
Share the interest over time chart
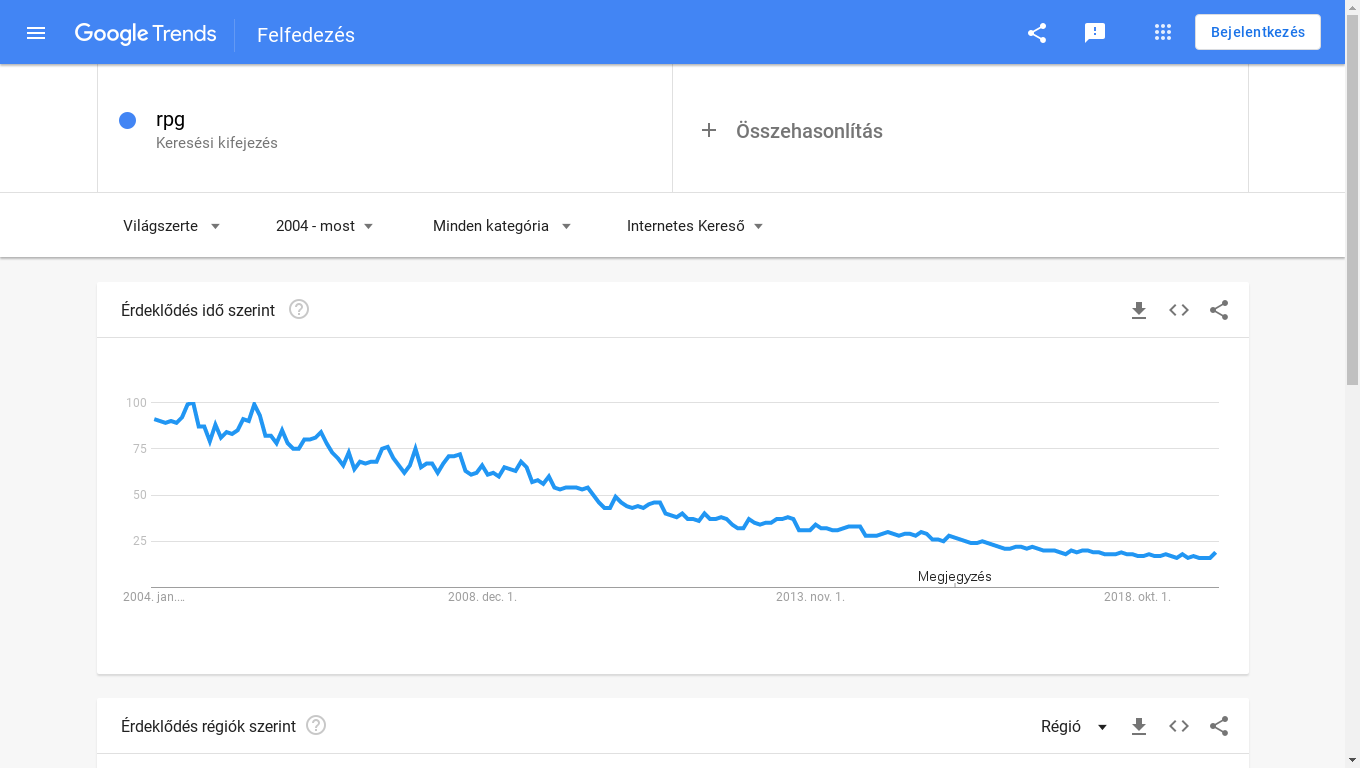point(1219,310)
